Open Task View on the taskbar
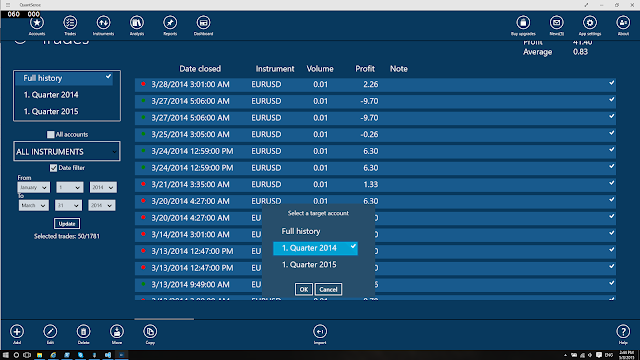 click(x=27, y=355)
